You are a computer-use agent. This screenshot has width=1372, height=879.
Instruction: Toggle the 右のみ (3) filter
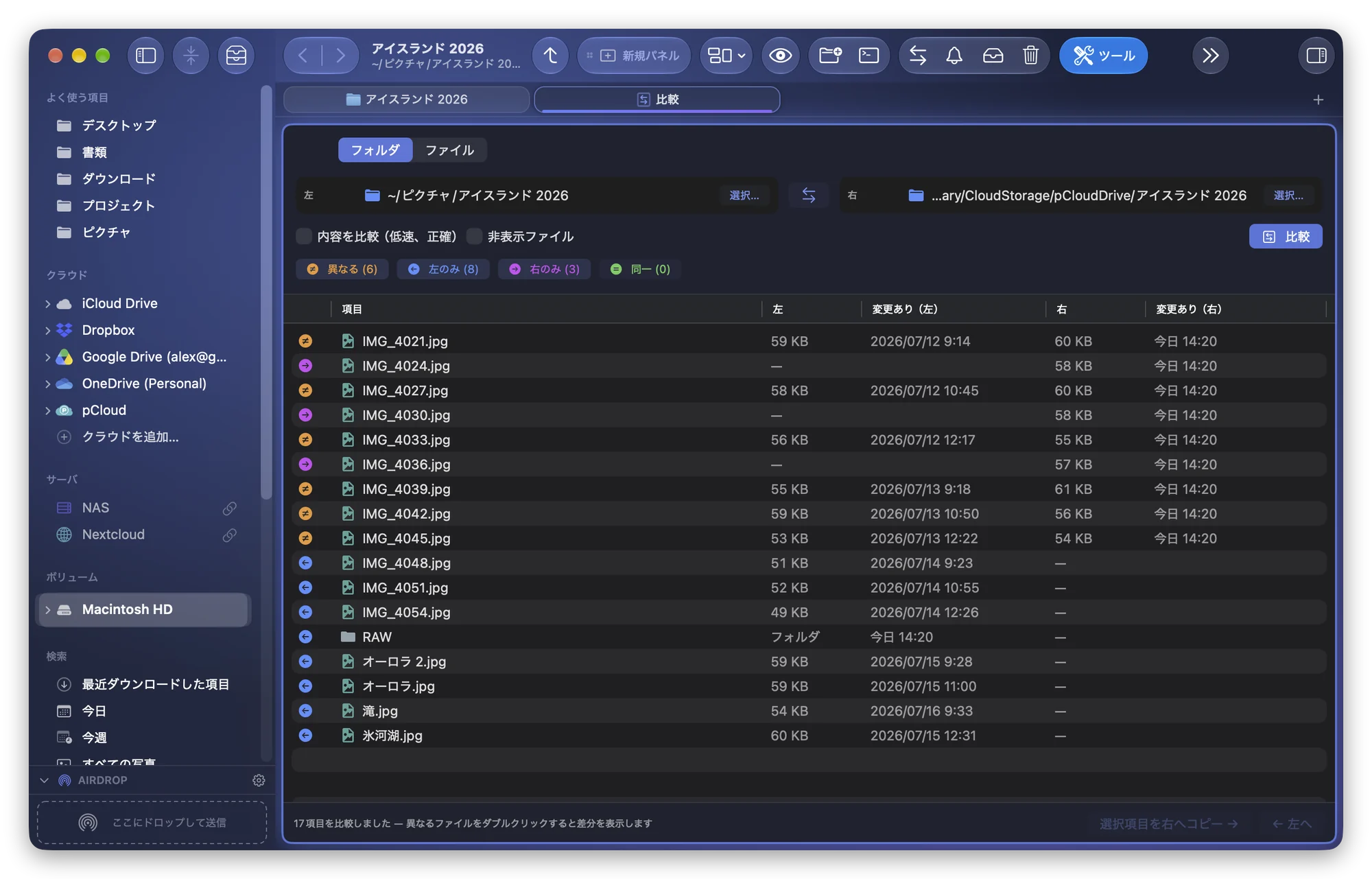pyautogui.click(x=544, y=269)
